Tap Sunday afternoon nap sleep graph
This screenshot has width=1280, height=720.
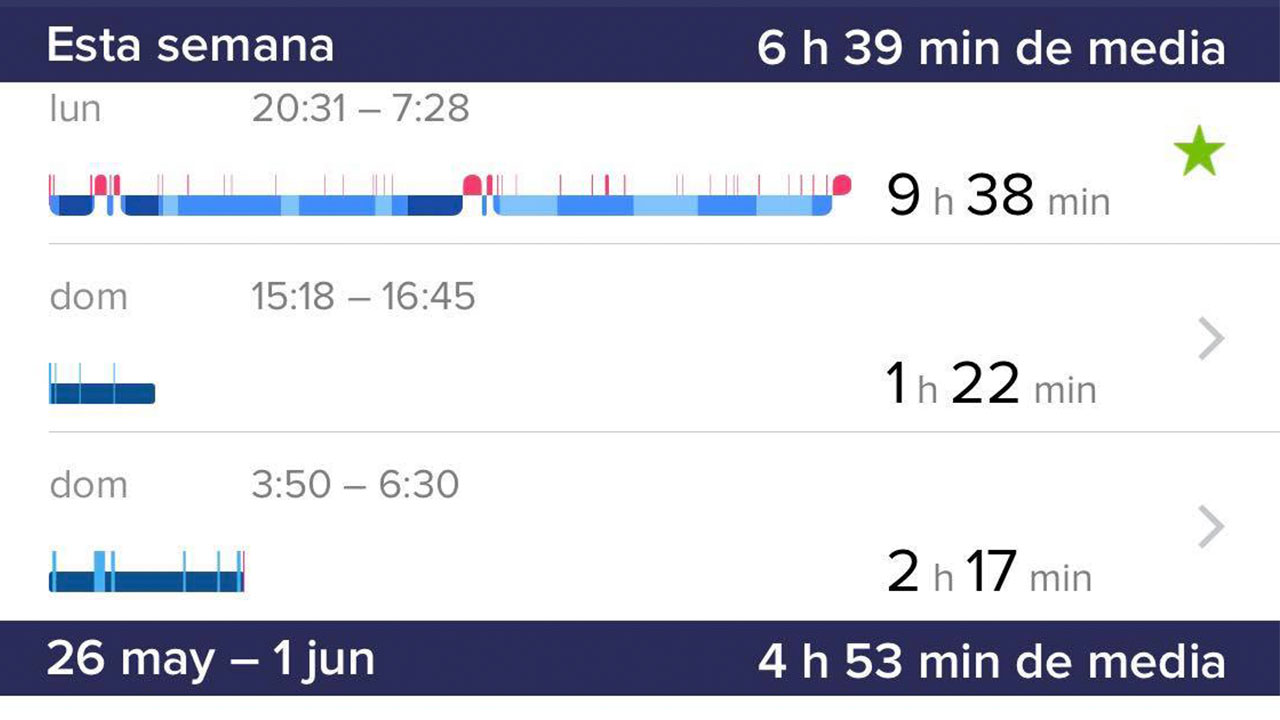102,392
